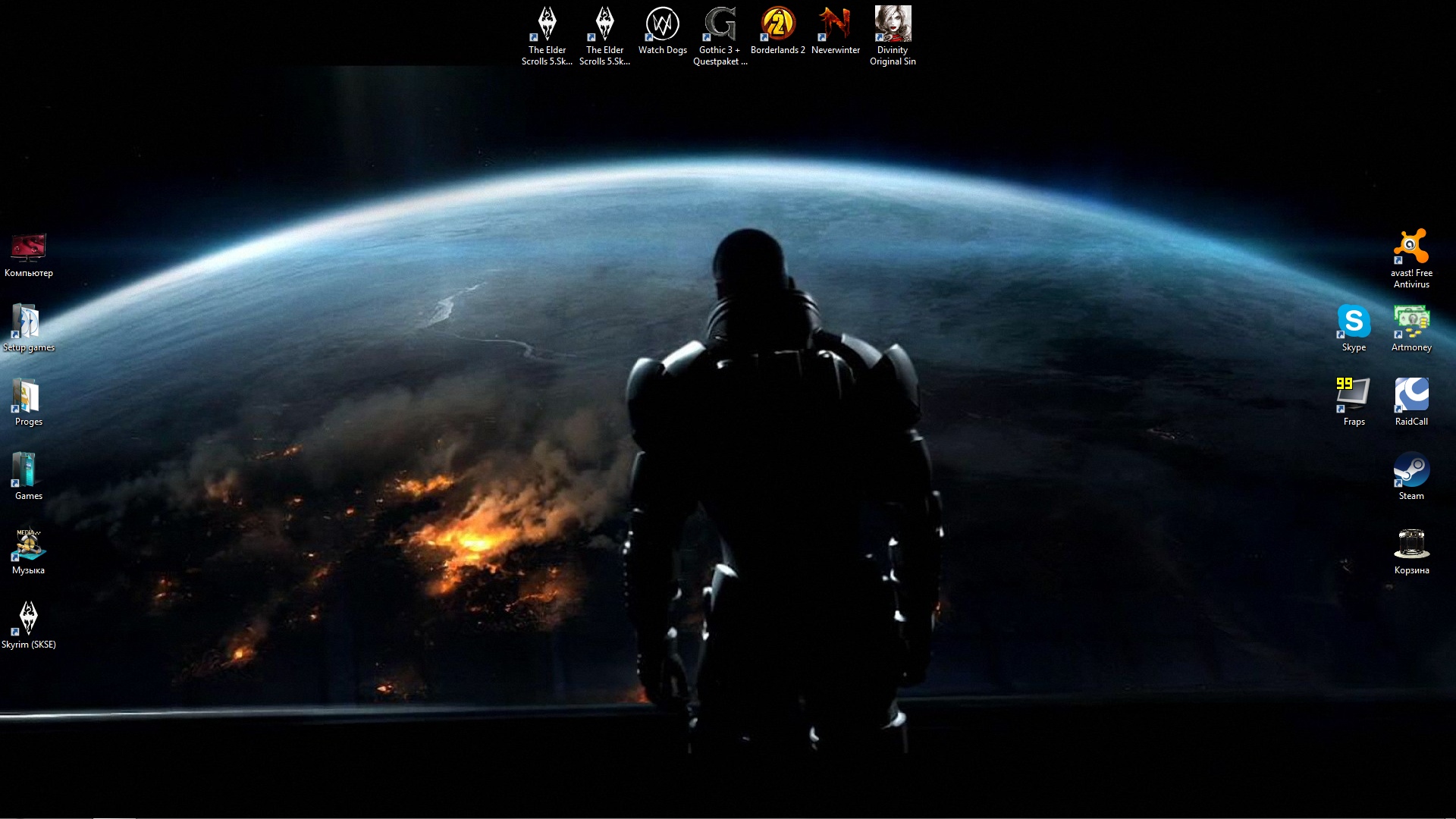Open the RaidCall shortcut icon

pyautogui.click(x=1412, y=403)
